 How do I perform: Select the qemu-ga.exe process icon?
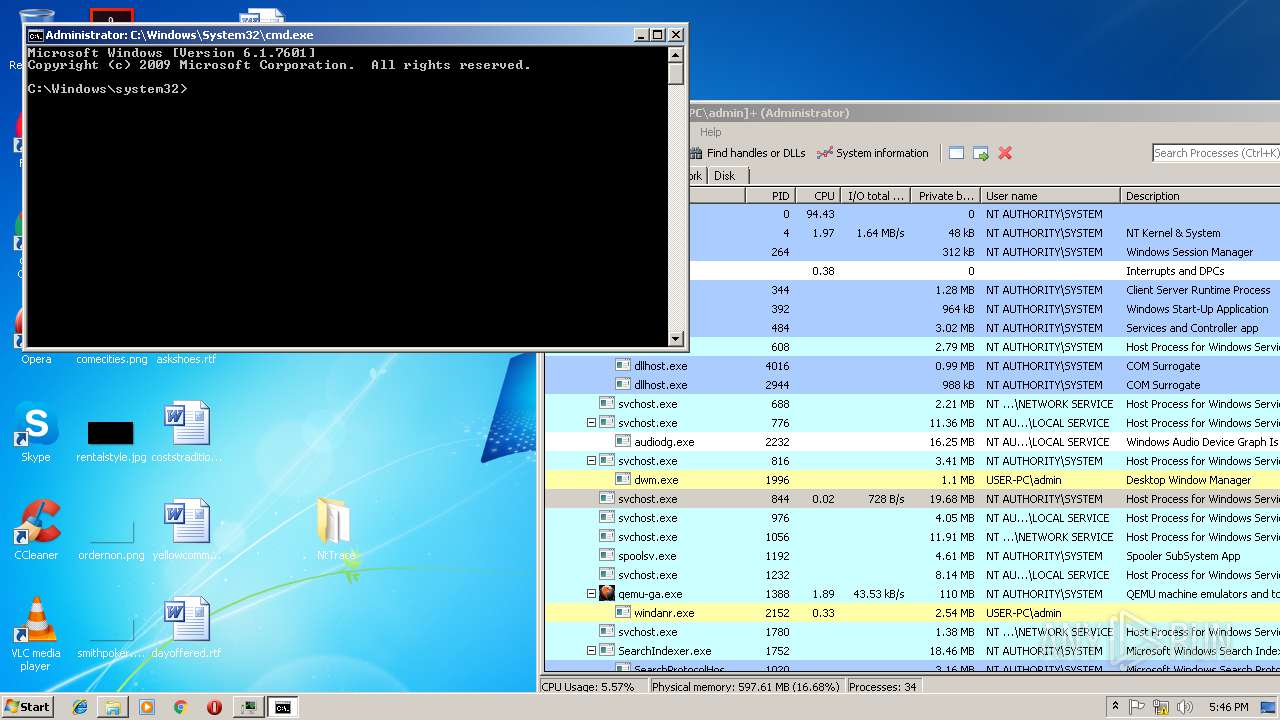[x=607, y=594]
